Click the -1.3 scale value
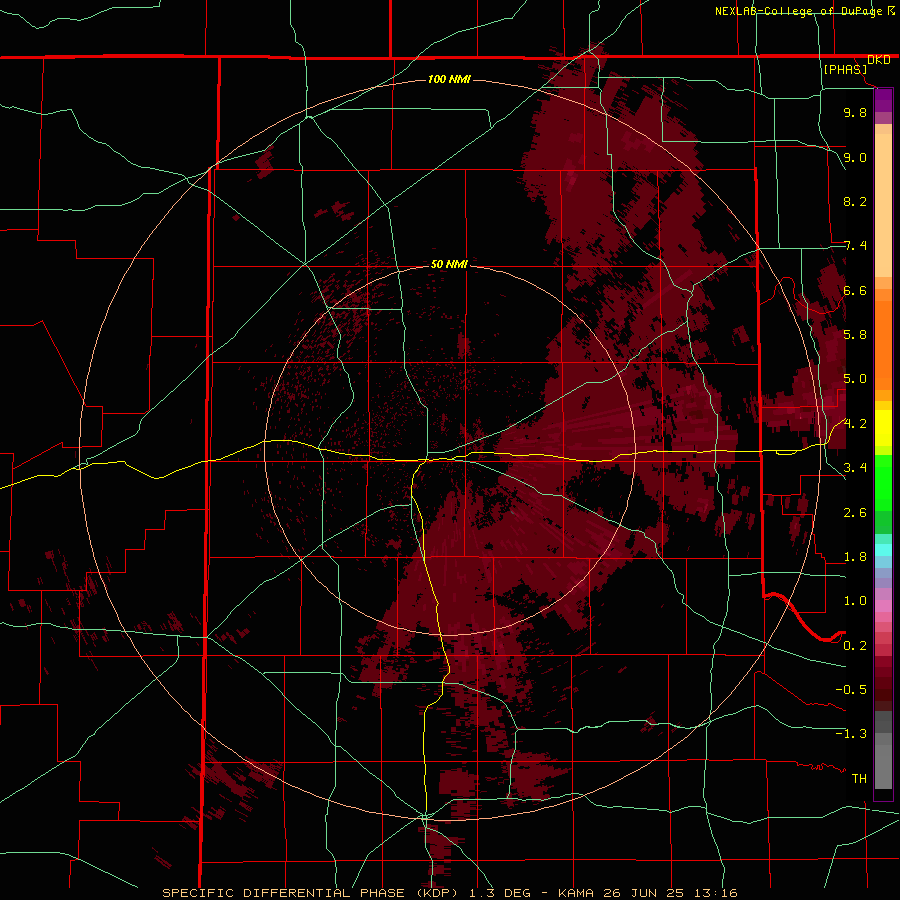 (x=851, y=734)
